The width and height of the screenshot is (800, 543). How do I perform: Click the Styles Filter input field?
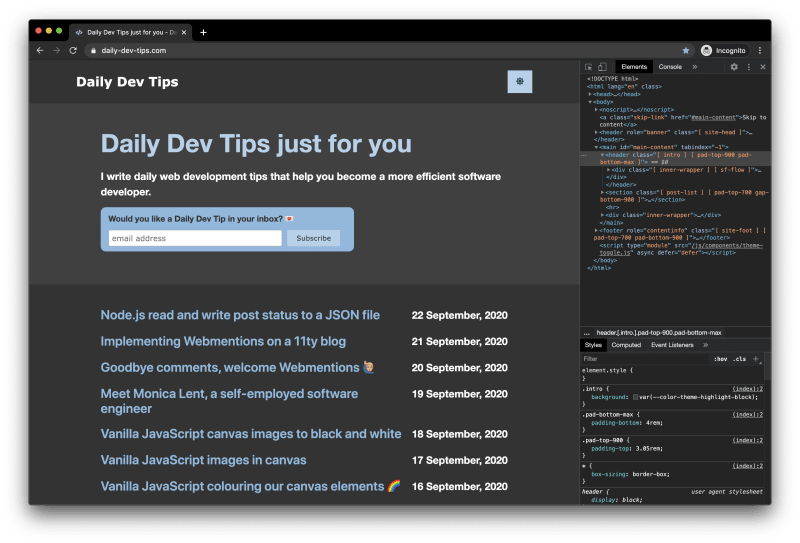coord(645,359)
